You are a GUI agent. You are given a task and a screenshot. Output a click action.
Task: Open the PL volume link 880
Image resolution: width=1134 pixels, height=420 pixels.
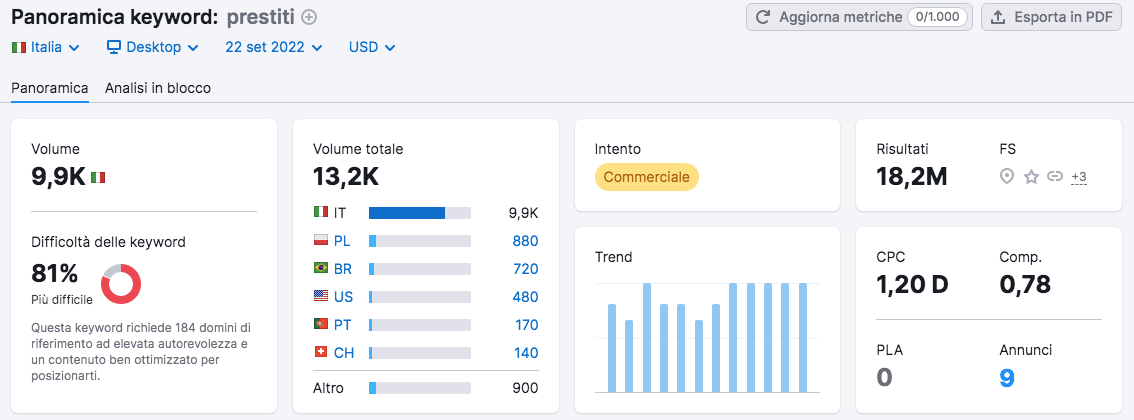click(x=525, y=241)
